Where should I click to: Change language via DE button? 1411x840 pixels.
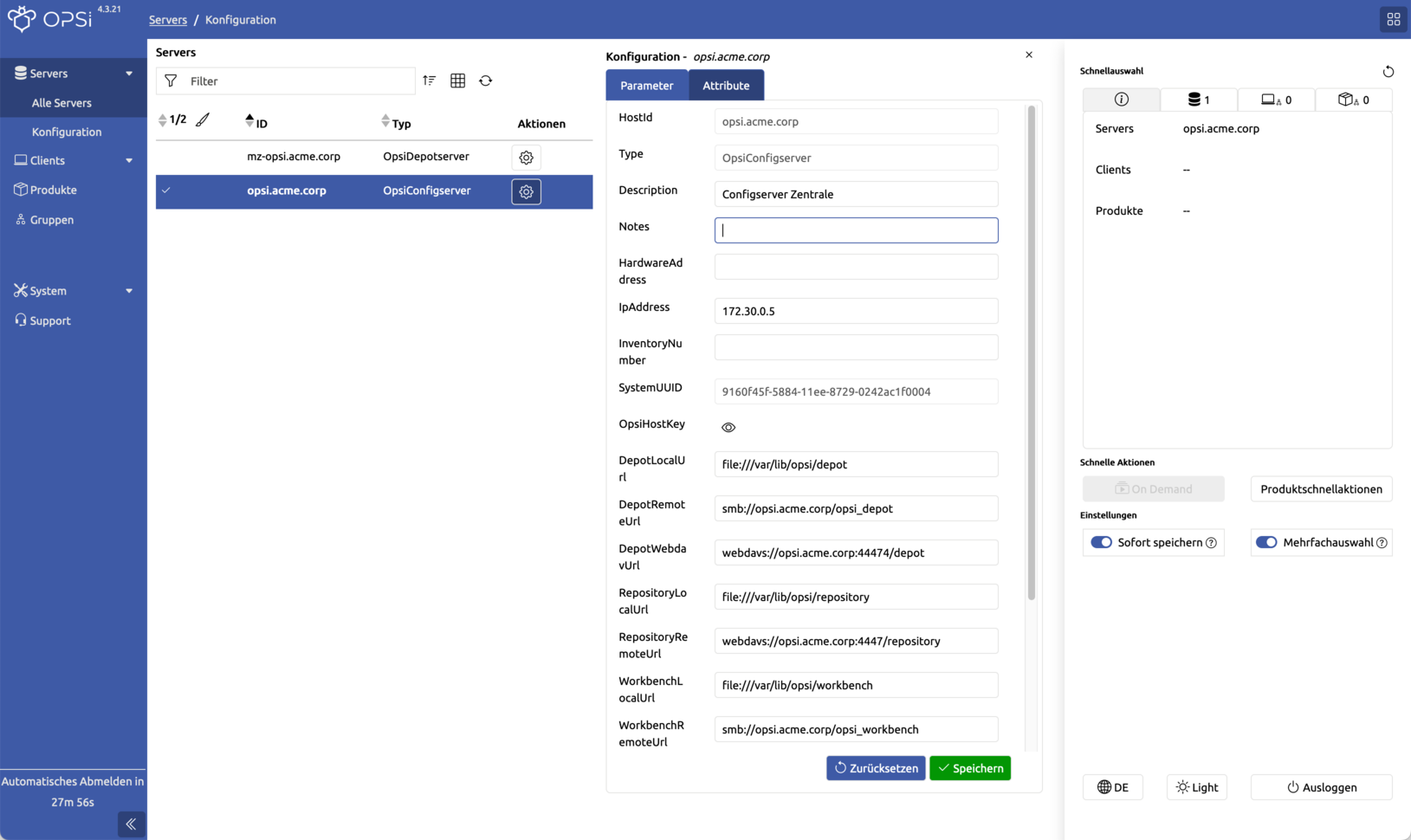pos(1112,787)
